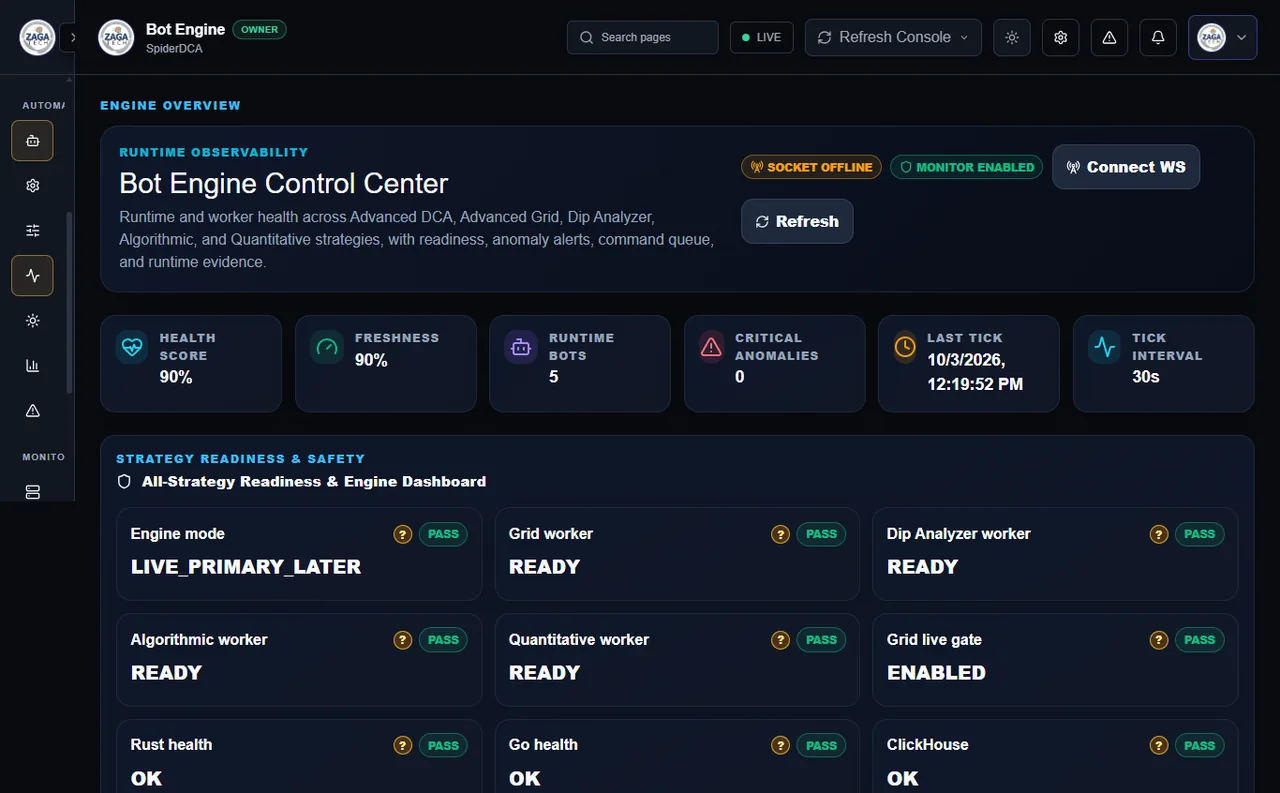
Task: Open the warning triangle icon in sidebar
Action: [x=33, y=411]
